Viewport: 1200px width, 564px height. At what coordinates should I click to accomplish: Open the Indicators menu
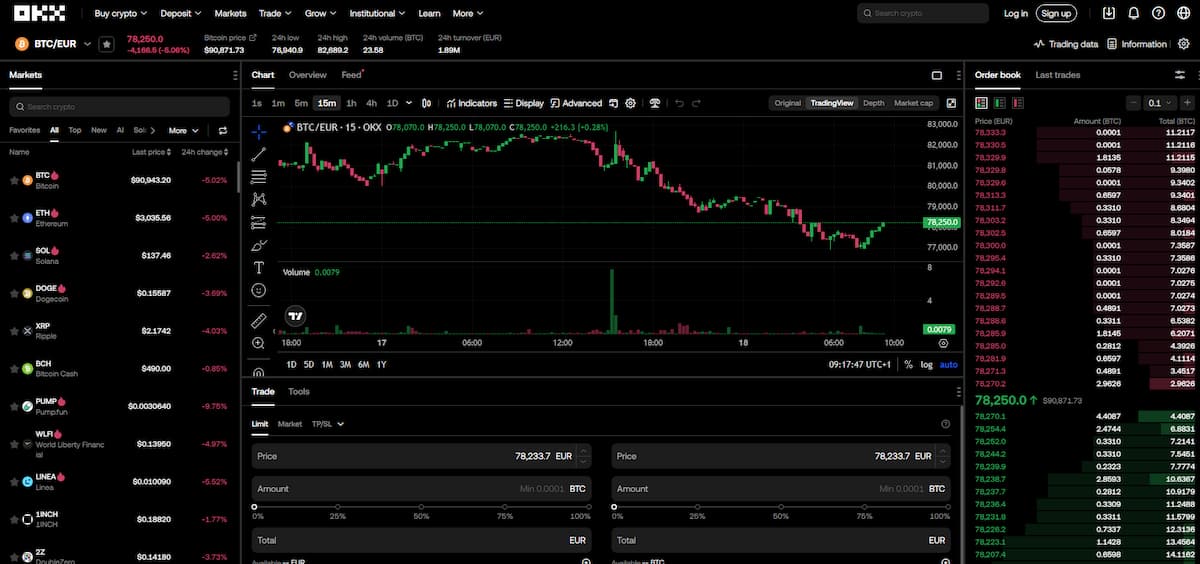pyautogui.click(x=471, y=103)
